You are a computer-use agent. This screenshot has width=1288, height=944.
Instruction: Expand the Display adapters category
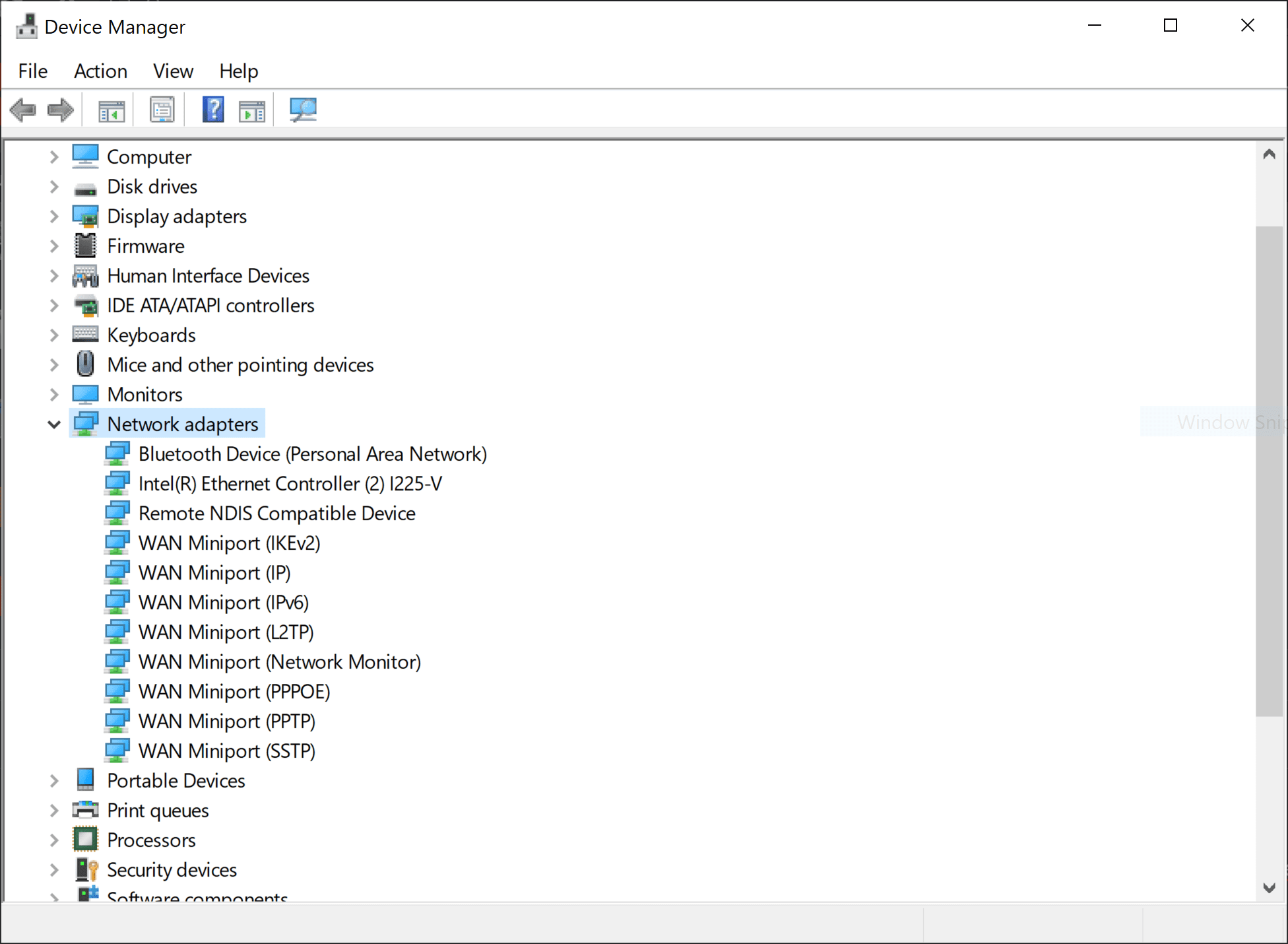[x=54, y=217]
